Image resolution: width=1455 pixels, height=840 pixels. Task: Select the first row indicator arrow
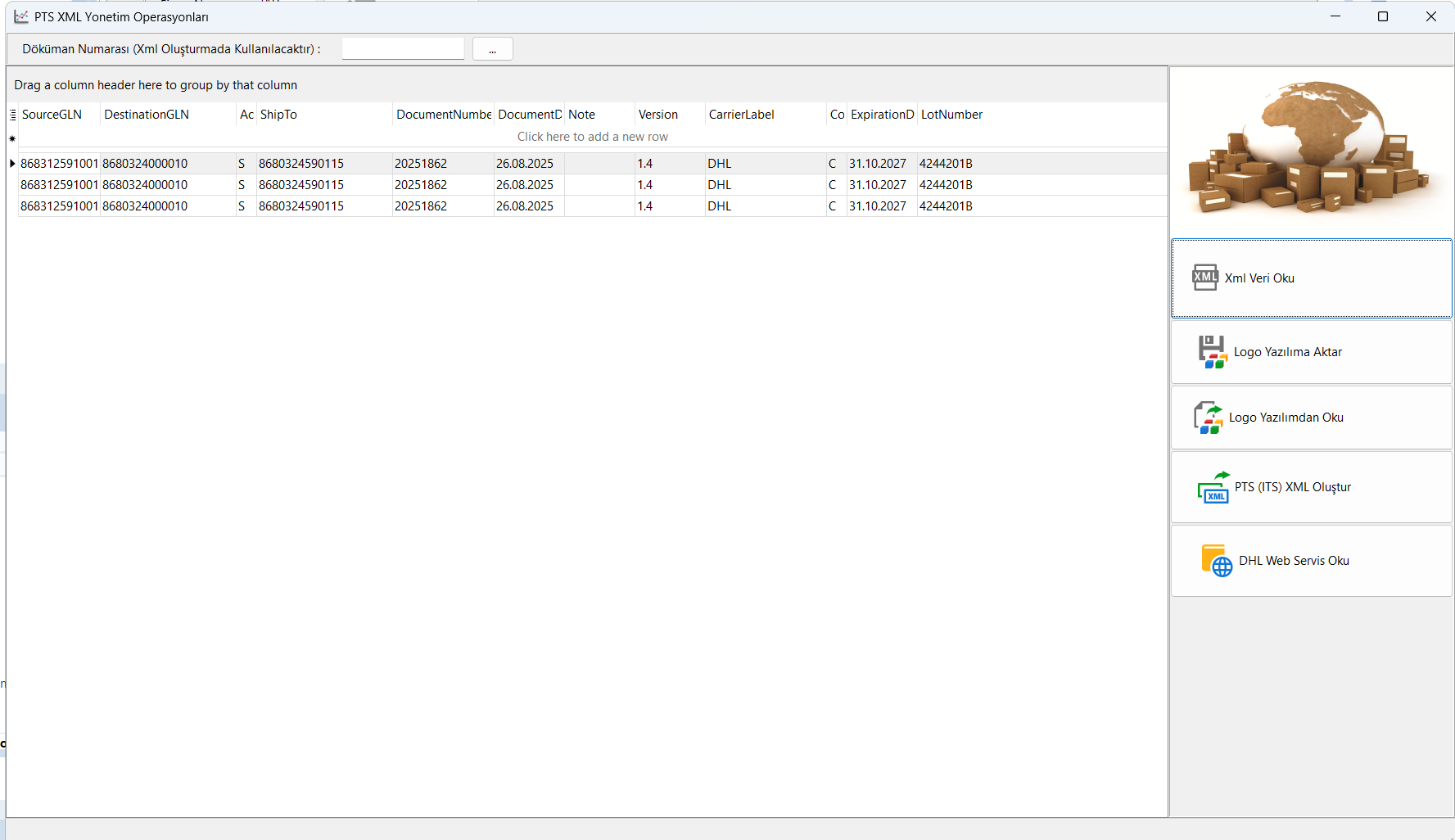12,164
